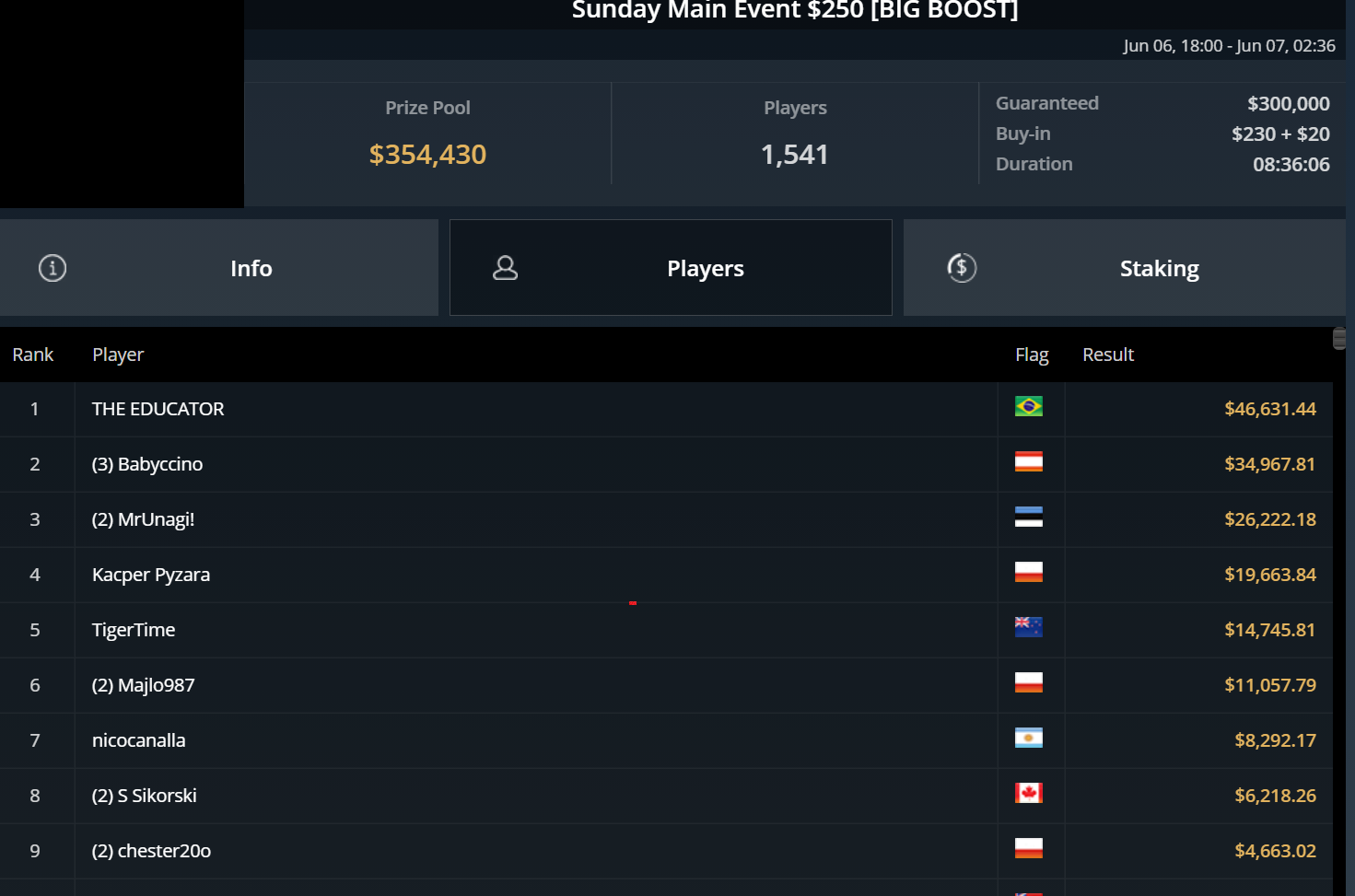Click TigerTime's New Zealand flag icon
The image size is (1355, 896).
[1028, 627]
